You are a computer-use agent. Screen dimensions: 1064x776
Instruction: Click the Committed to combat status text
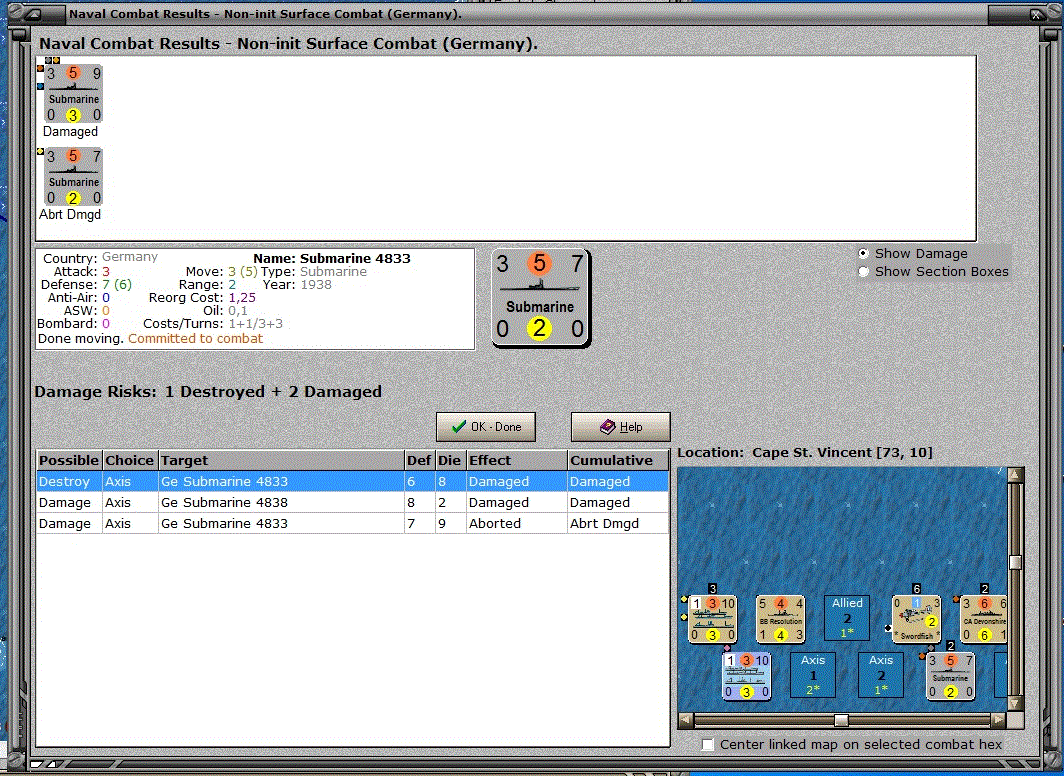click(x=195, y=338)
